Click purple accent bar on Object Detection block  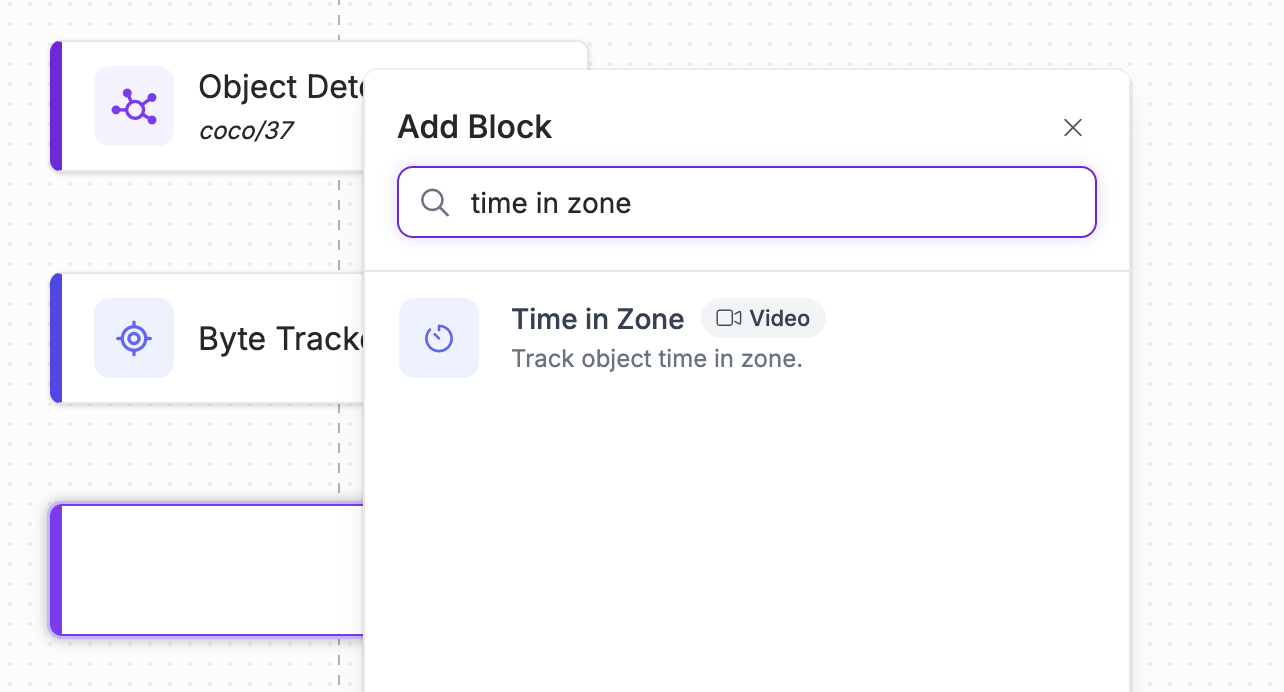click(x=56, y=106)
